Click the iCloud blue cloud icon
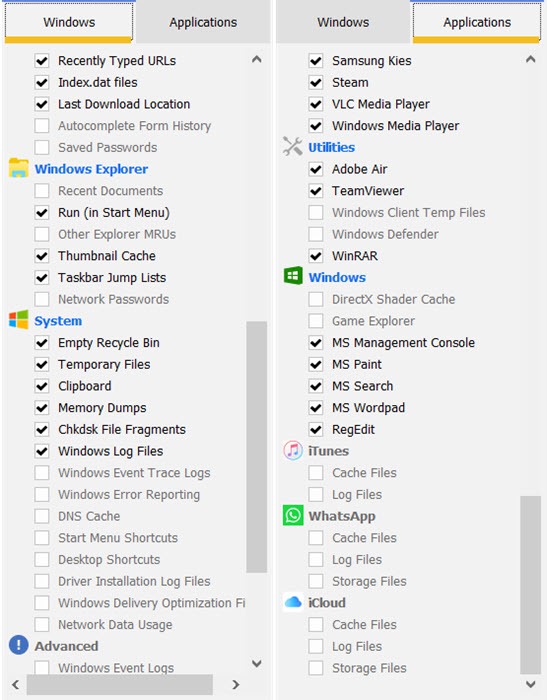Screen dimensions: 547x700 (292, 602)
